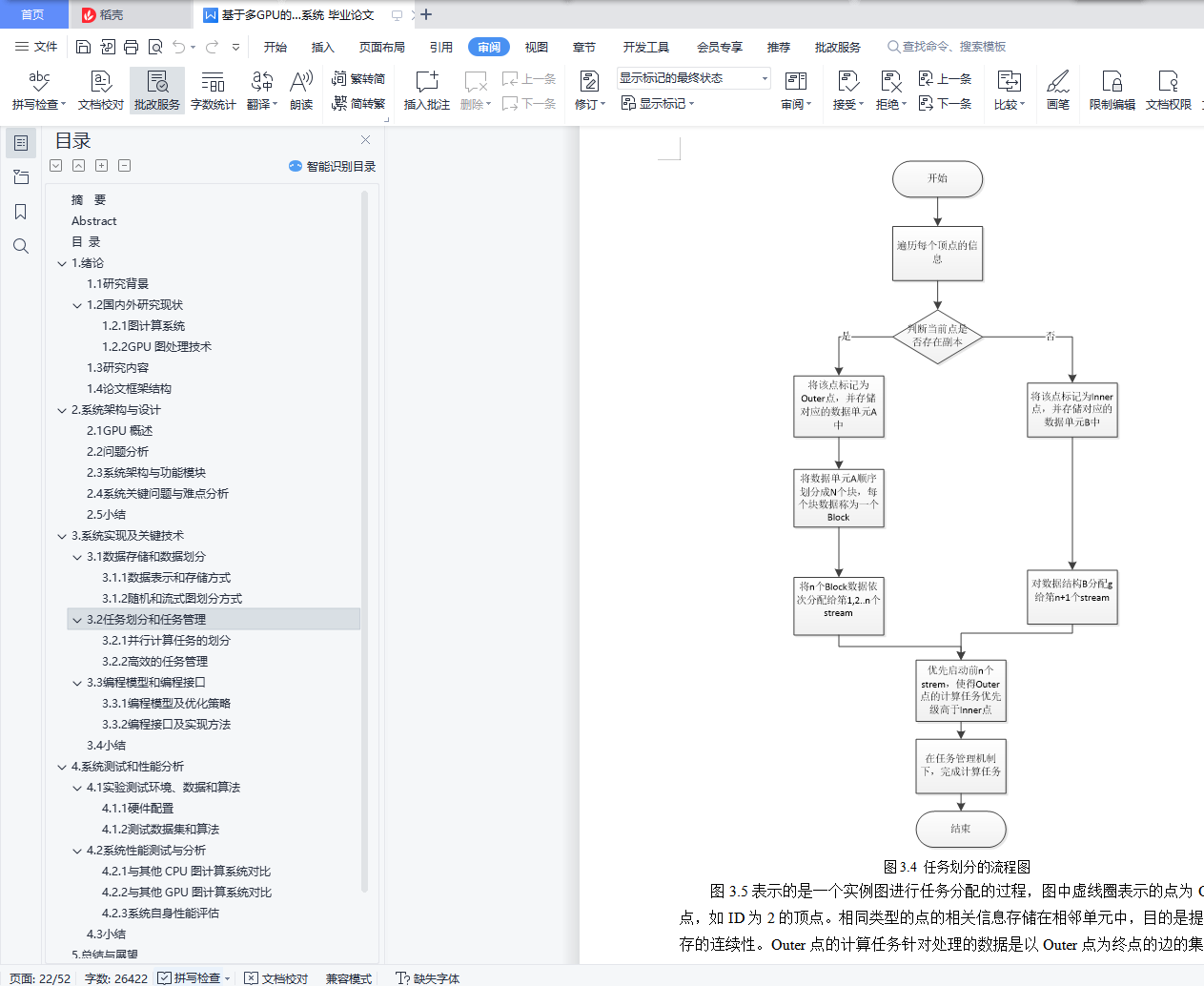Toggle Track Changes
Screen dimensions: 1204x986
pyautogui.click(x=591, y=91)
